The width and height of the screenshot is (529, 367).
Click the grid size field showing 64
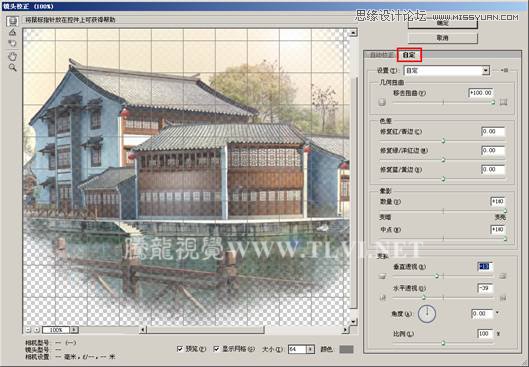(297, 349)
